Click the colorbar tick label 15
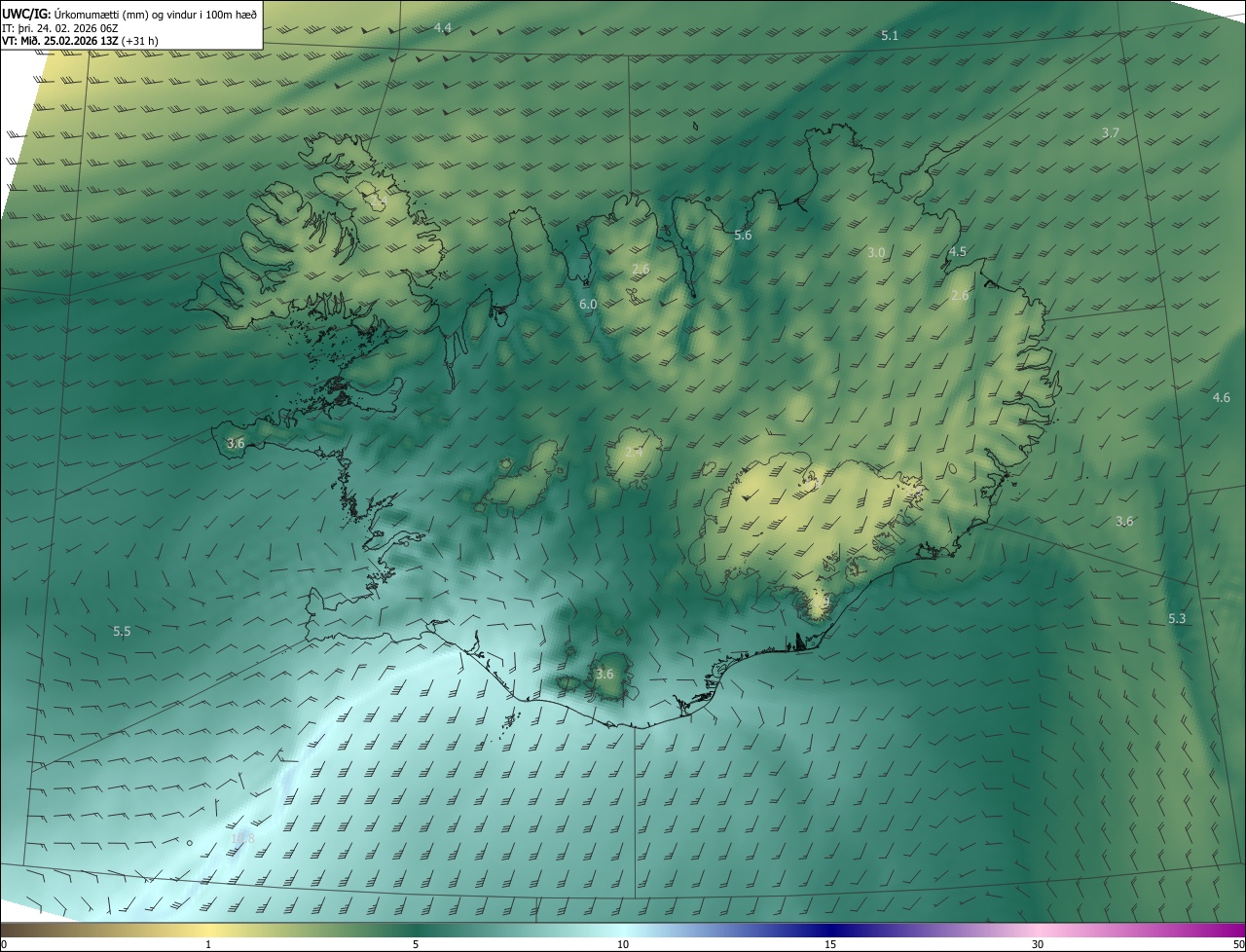 pyautogui.click(x=830, y=945)
